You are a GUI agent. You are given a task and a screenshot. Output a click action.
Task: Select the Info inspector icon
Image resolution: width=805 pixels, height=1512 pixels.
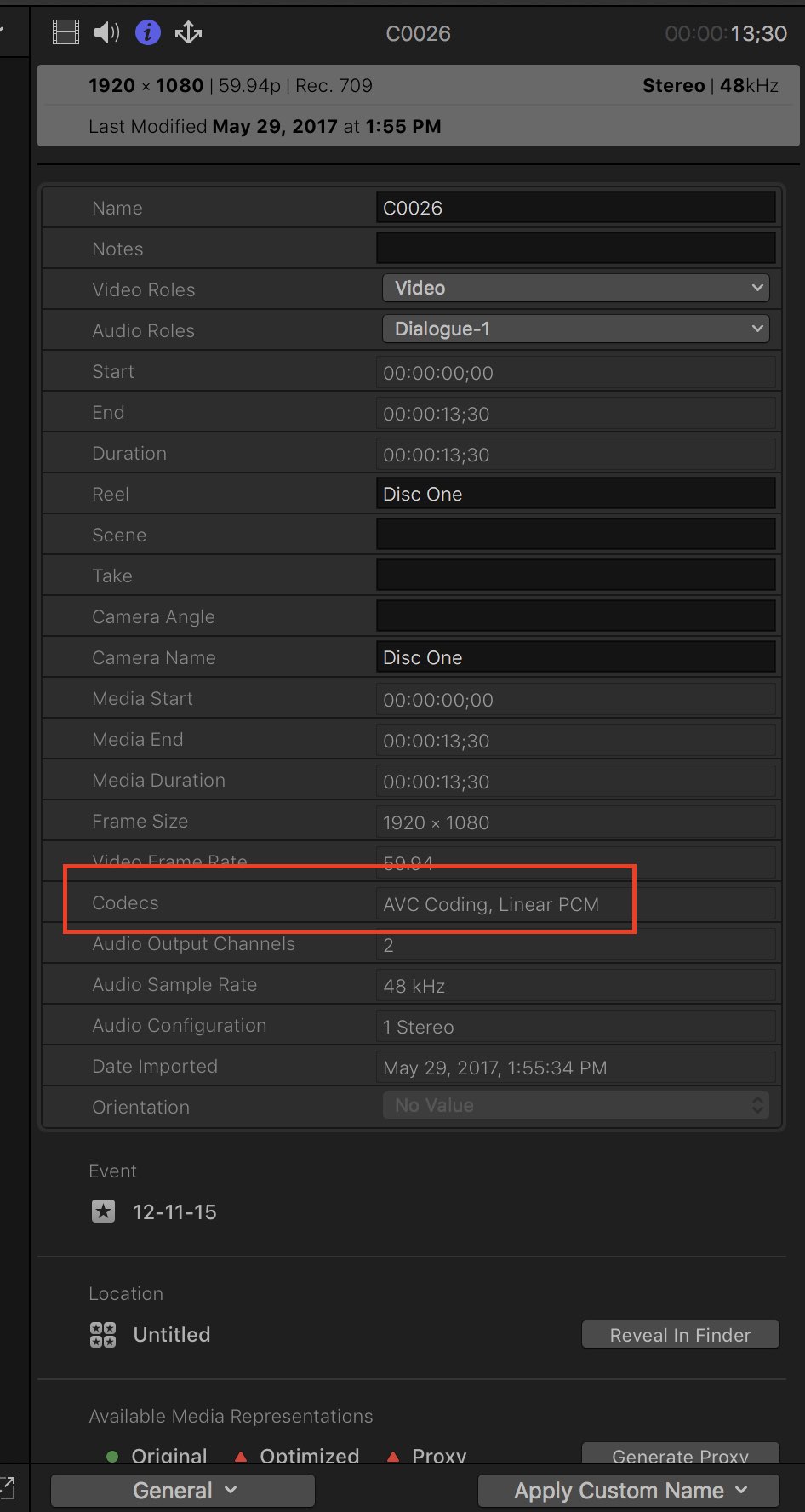click(x=148, y=32)
